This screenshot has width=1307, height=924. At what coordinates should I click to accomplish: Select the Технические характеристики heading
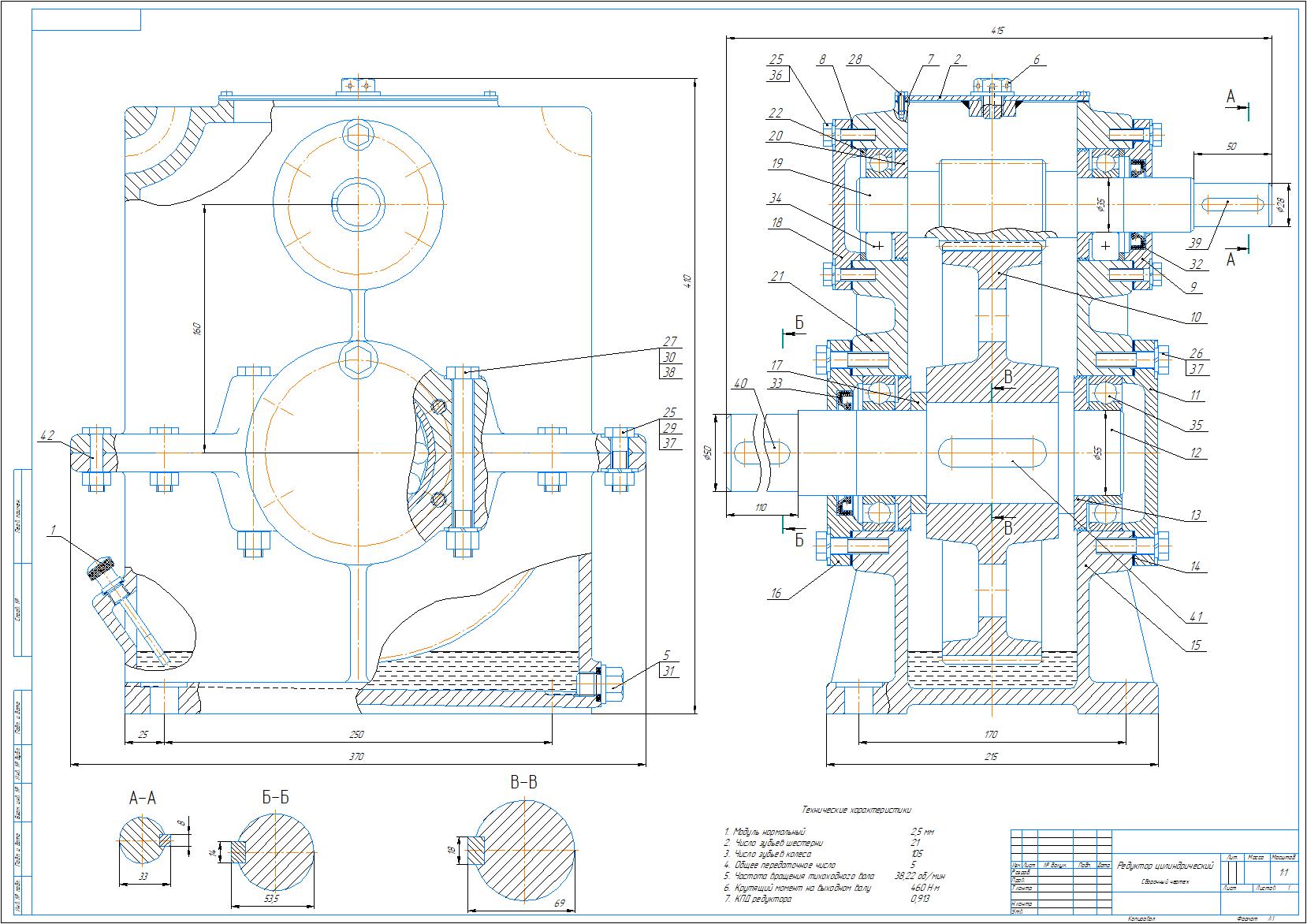click(855, 809)
